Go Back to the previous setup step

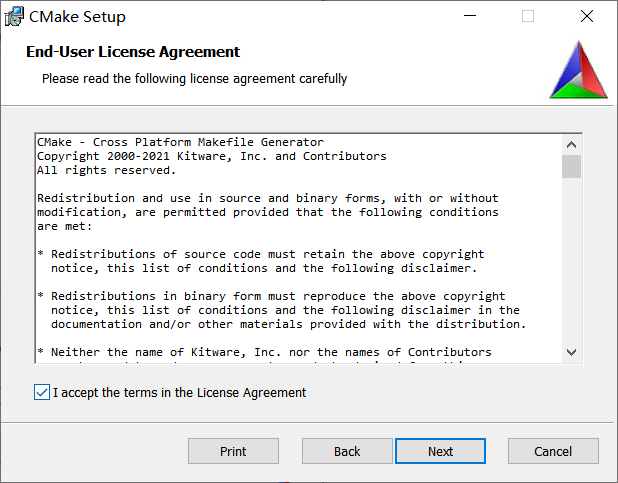point(347,451)
